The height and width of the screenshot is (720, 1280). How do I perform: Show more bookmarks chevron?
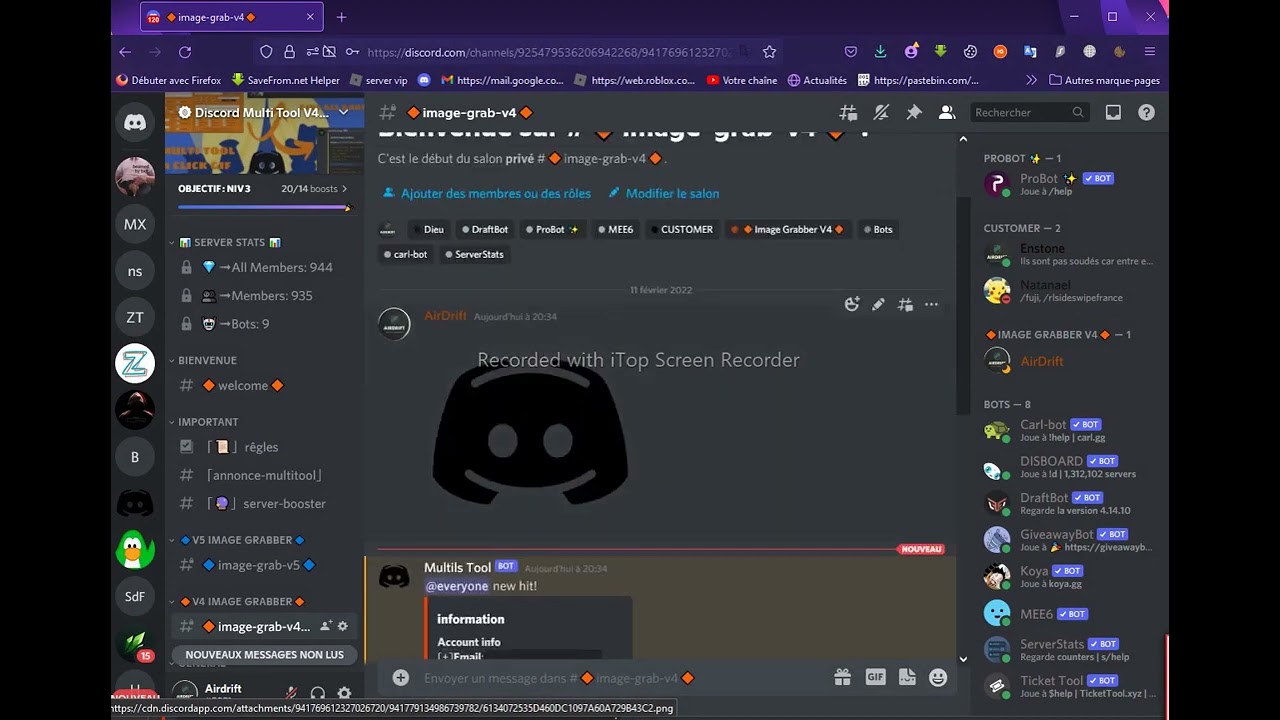[x=1031, y=80]
